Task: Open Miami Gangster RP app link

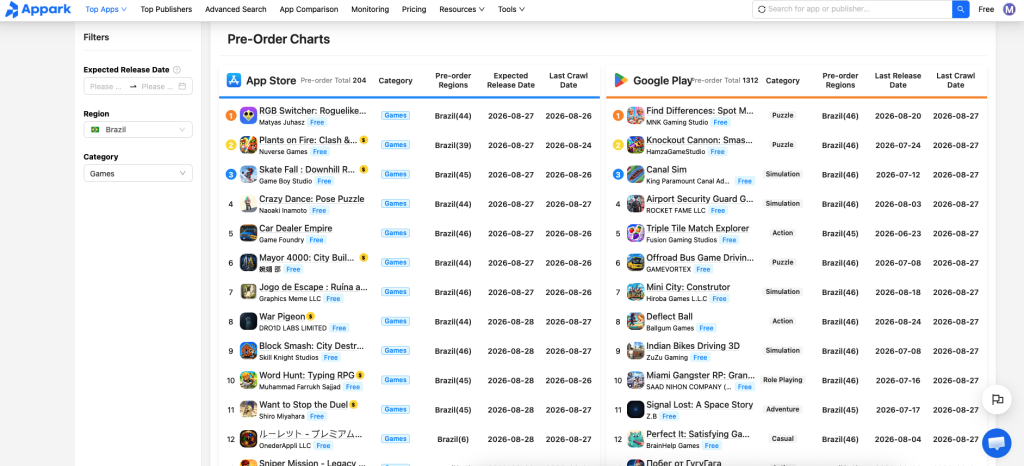Action: (699, 375)
